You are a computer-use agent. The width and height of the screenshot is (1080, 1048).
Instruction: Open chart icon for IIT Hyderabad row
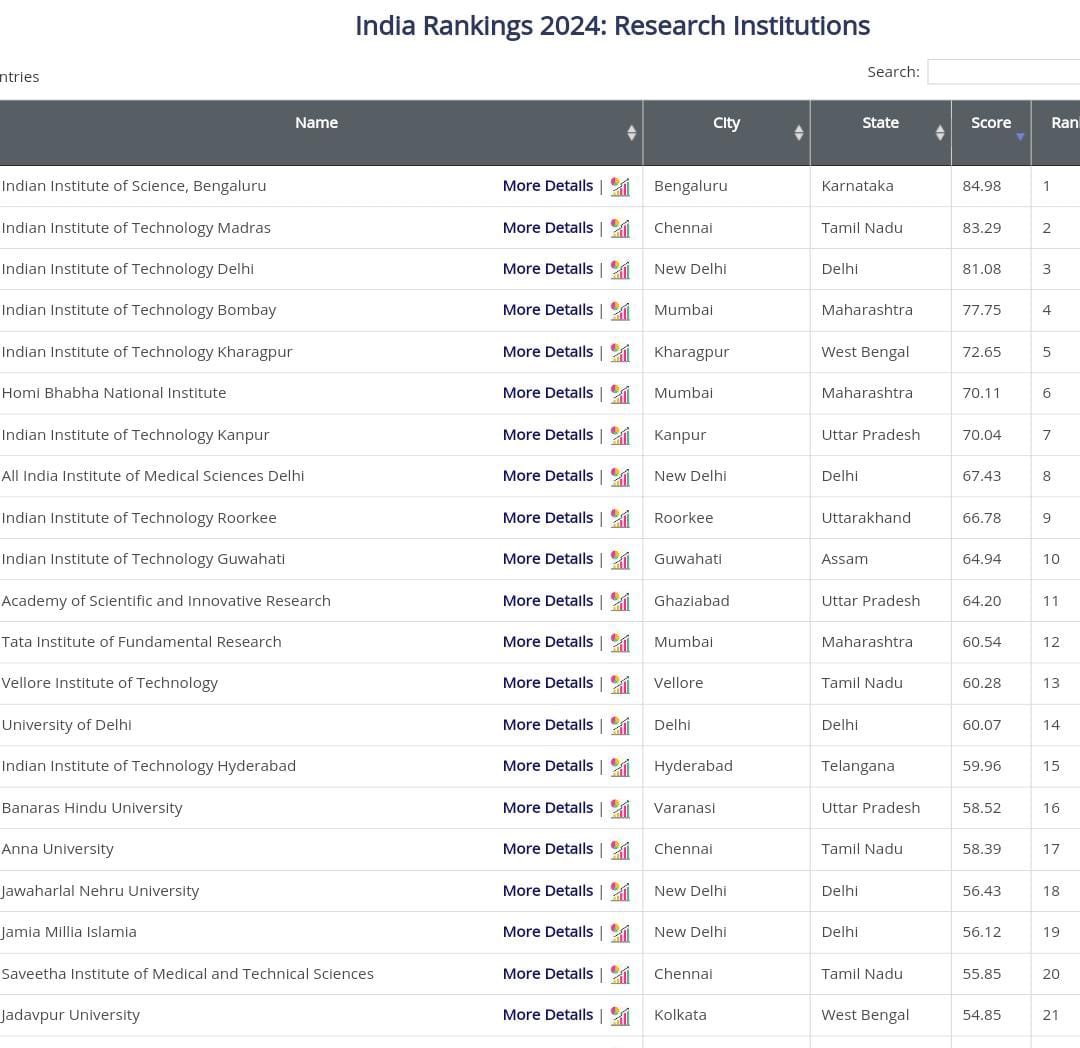(x=620, y=766)
